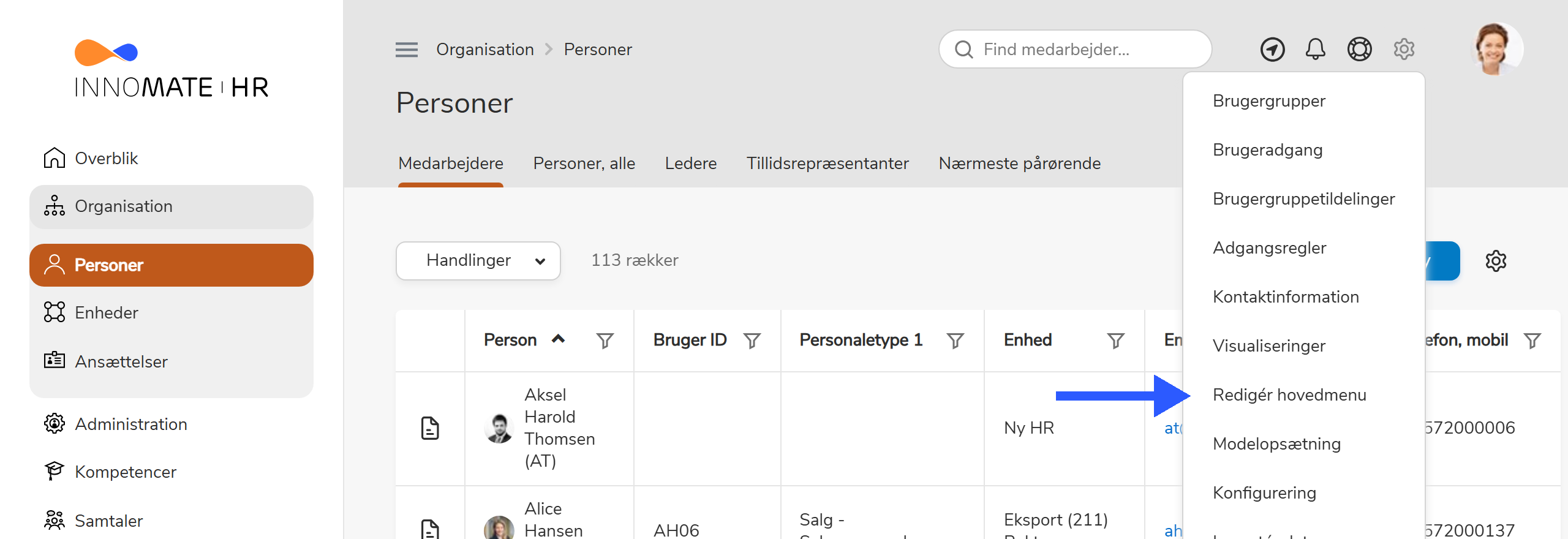Screen dimensions: 1568x539
Task: Open document icon for Aksel Harold Thomsen
Action: tap(430, 428)
